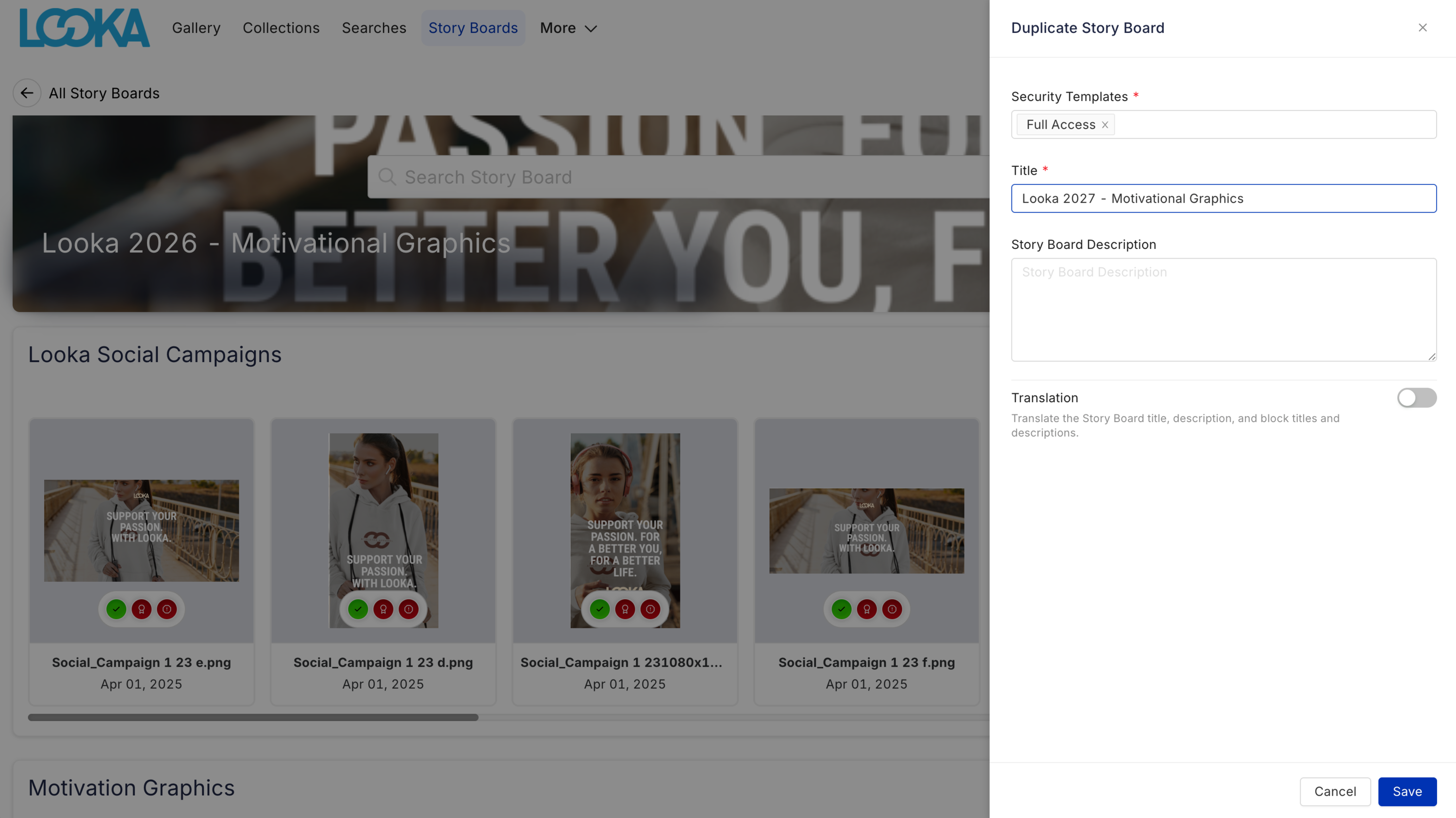Image resolution: width=1456 pixels, height=818 pixels.
Task: Remove the Full Access security template tag
Action: (x=1105, y=125)
